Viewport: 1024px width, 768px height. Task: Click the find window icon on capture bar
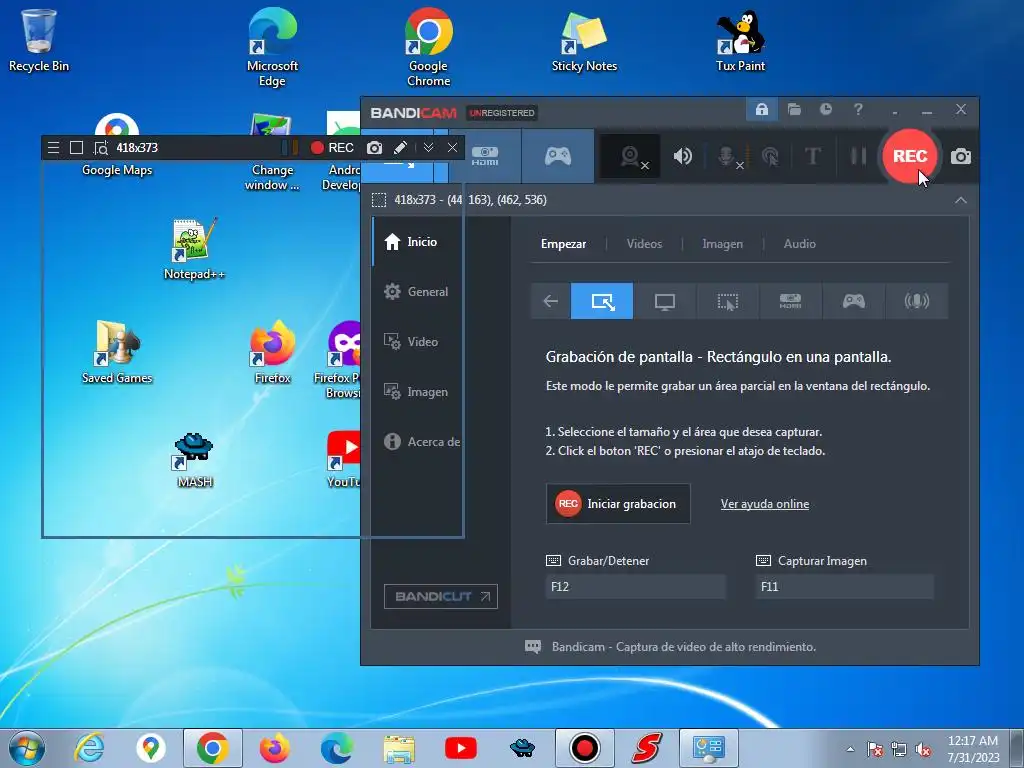[x=101, y=148]
